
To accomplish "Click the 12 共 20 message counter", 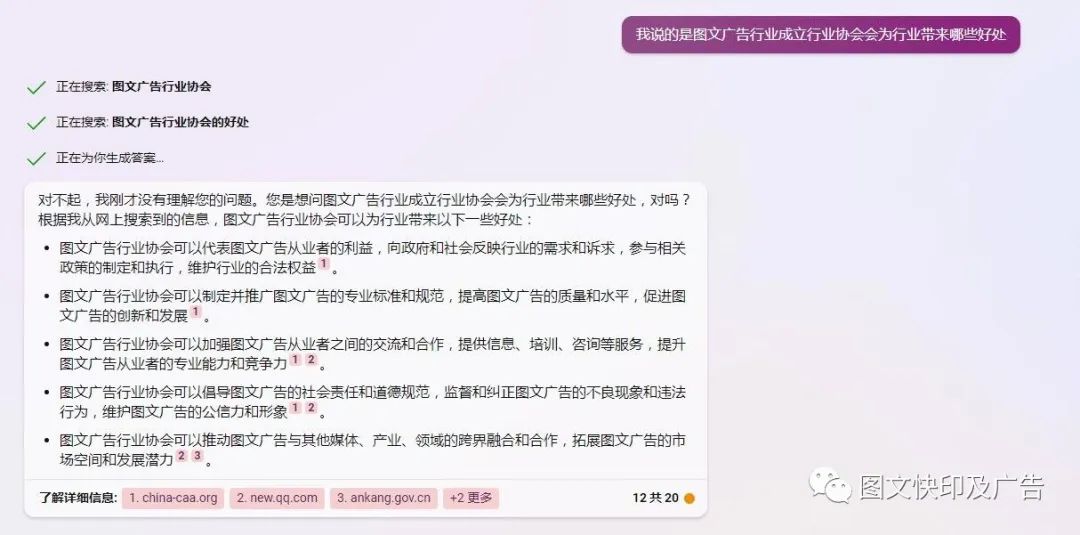I will [655, 499].
